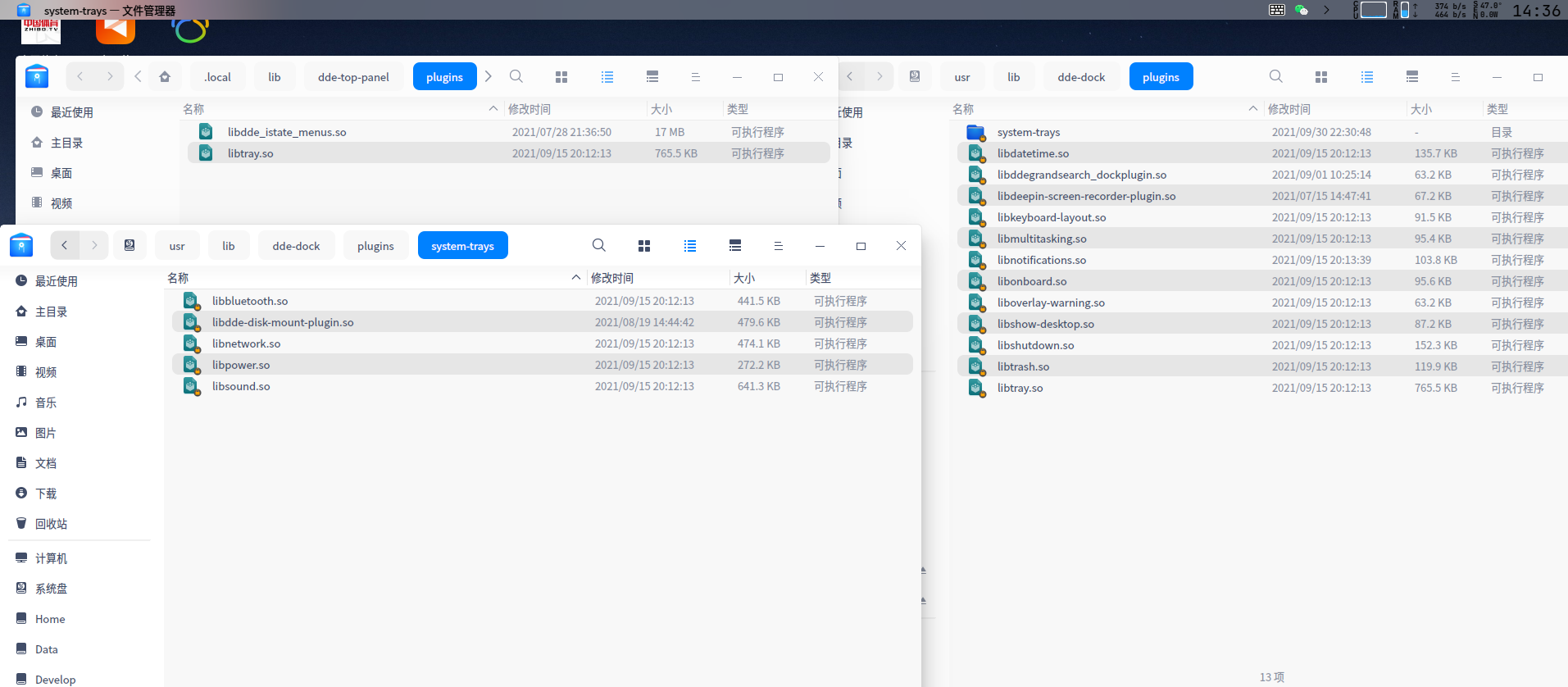Select libsound.so file
The width and height of the screenshot is (1568, 687).
click(x=543, y=386)
